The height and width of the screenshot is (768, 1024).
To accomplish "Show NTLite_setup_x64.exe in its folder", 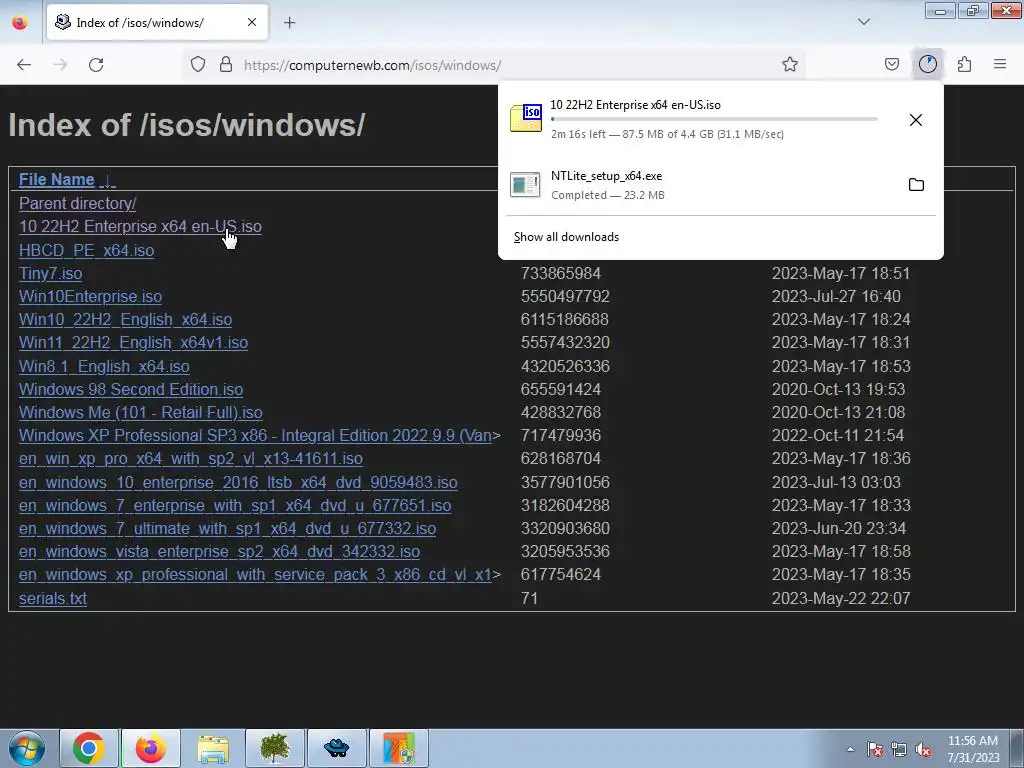I will point(916,185).
